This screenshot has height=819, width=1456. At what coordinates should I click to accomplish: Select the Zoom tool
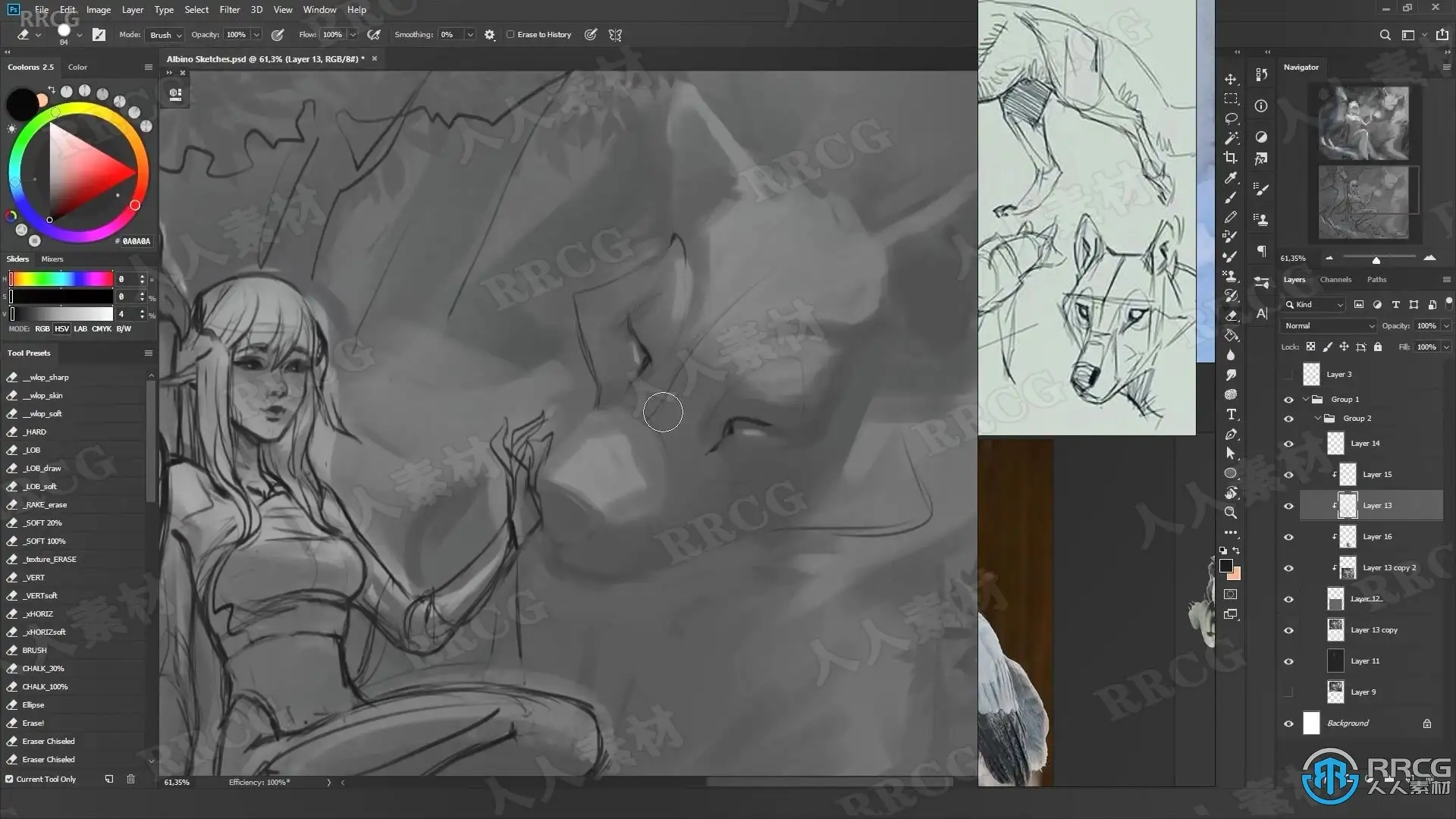click(1231, 513)
